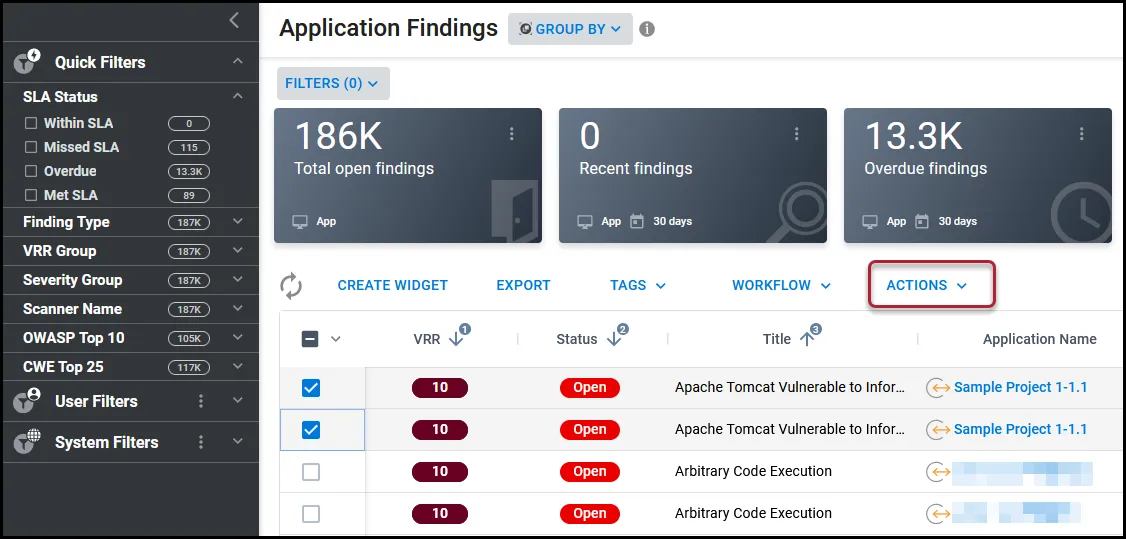Click the VRR column sort arrow
This screenshot has width=1126, height=539.
coord(455,339)
